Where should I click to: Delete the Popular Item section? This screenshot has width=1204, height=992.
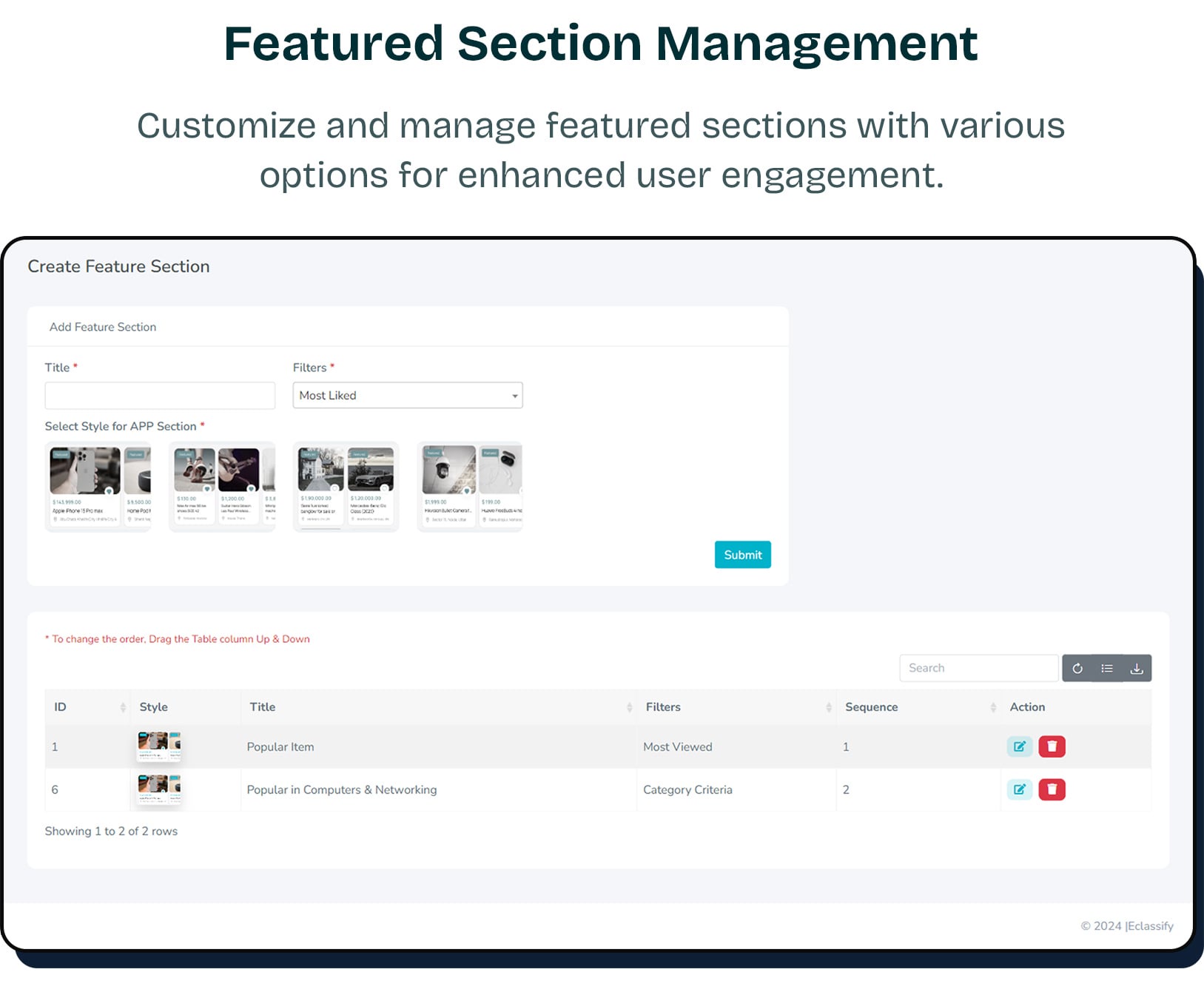pyautogui.click(x=1052, y=746)
